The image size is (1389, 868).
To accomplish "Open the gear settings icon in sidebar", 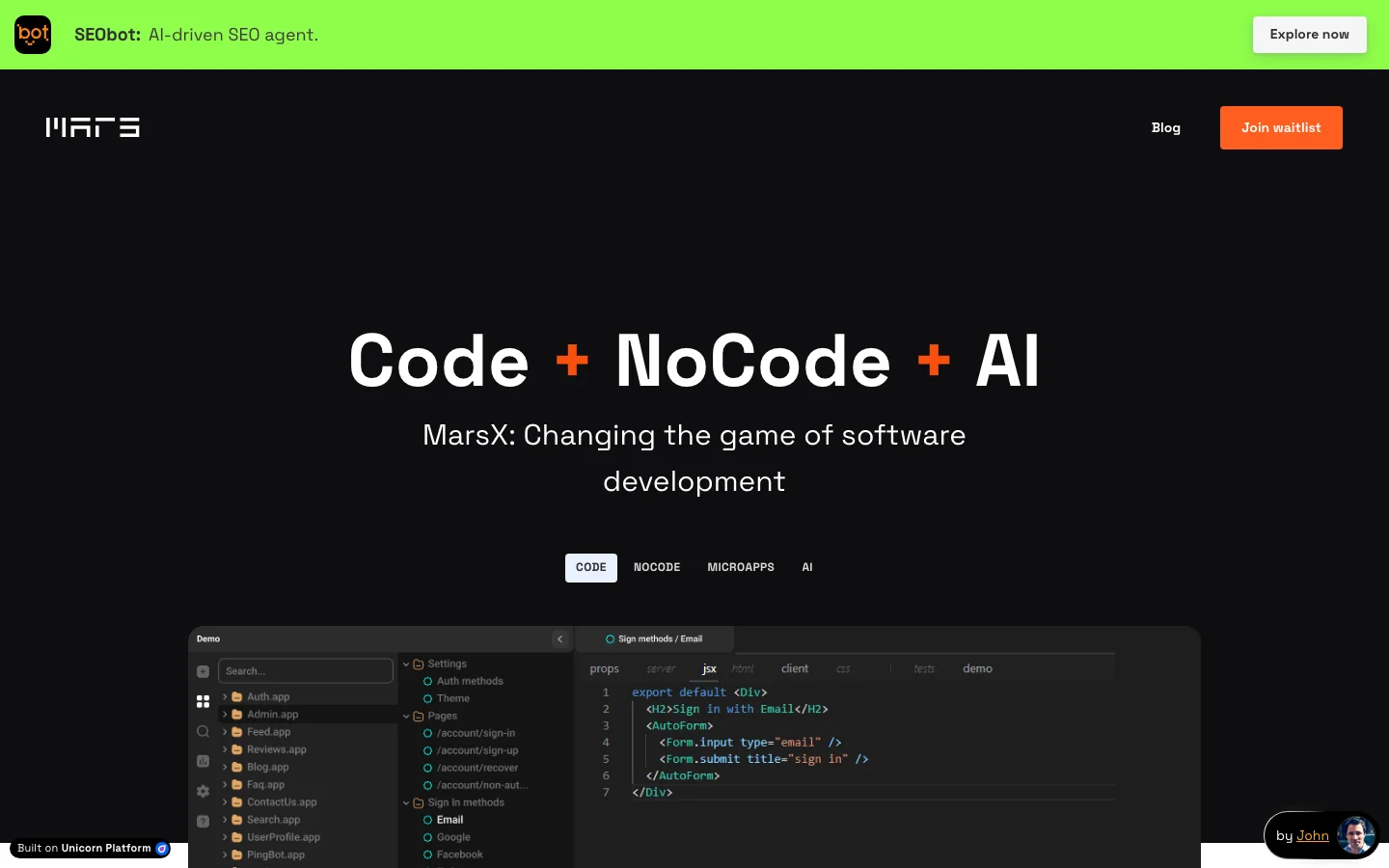I will (203, 791).
